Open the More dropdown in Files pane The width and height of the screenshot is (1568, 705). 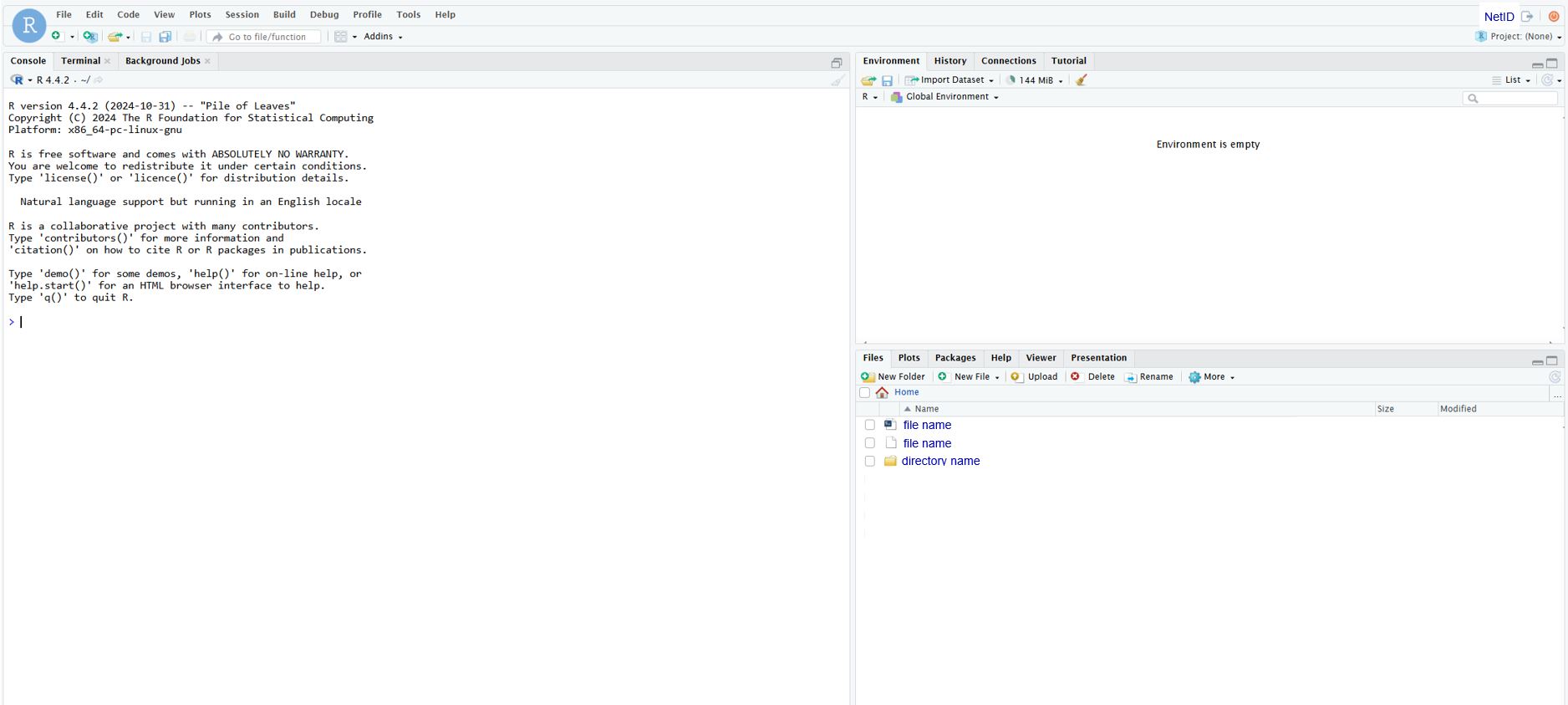1211,377
